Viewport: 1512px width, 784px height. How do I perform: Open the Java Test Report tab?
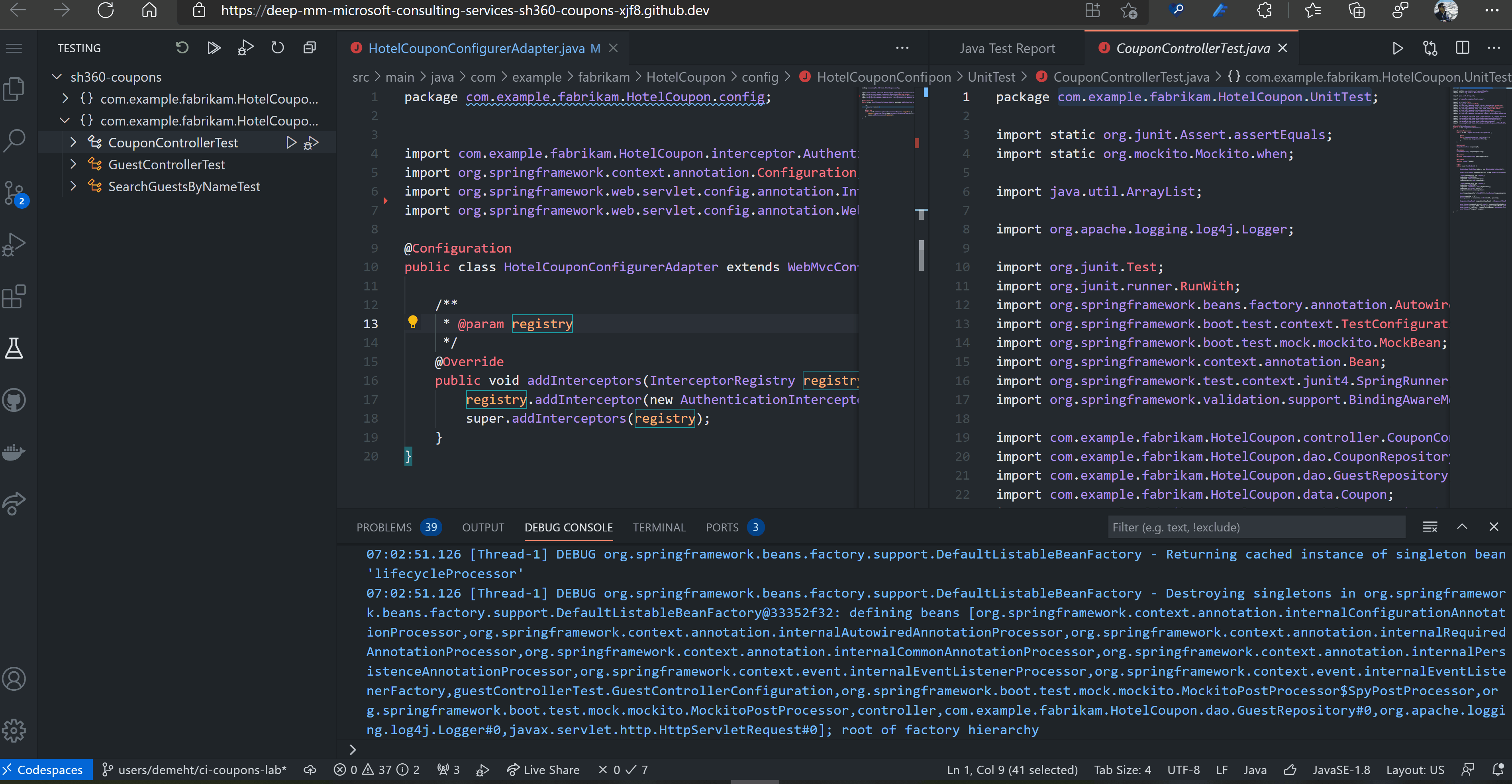point(1007,49)
